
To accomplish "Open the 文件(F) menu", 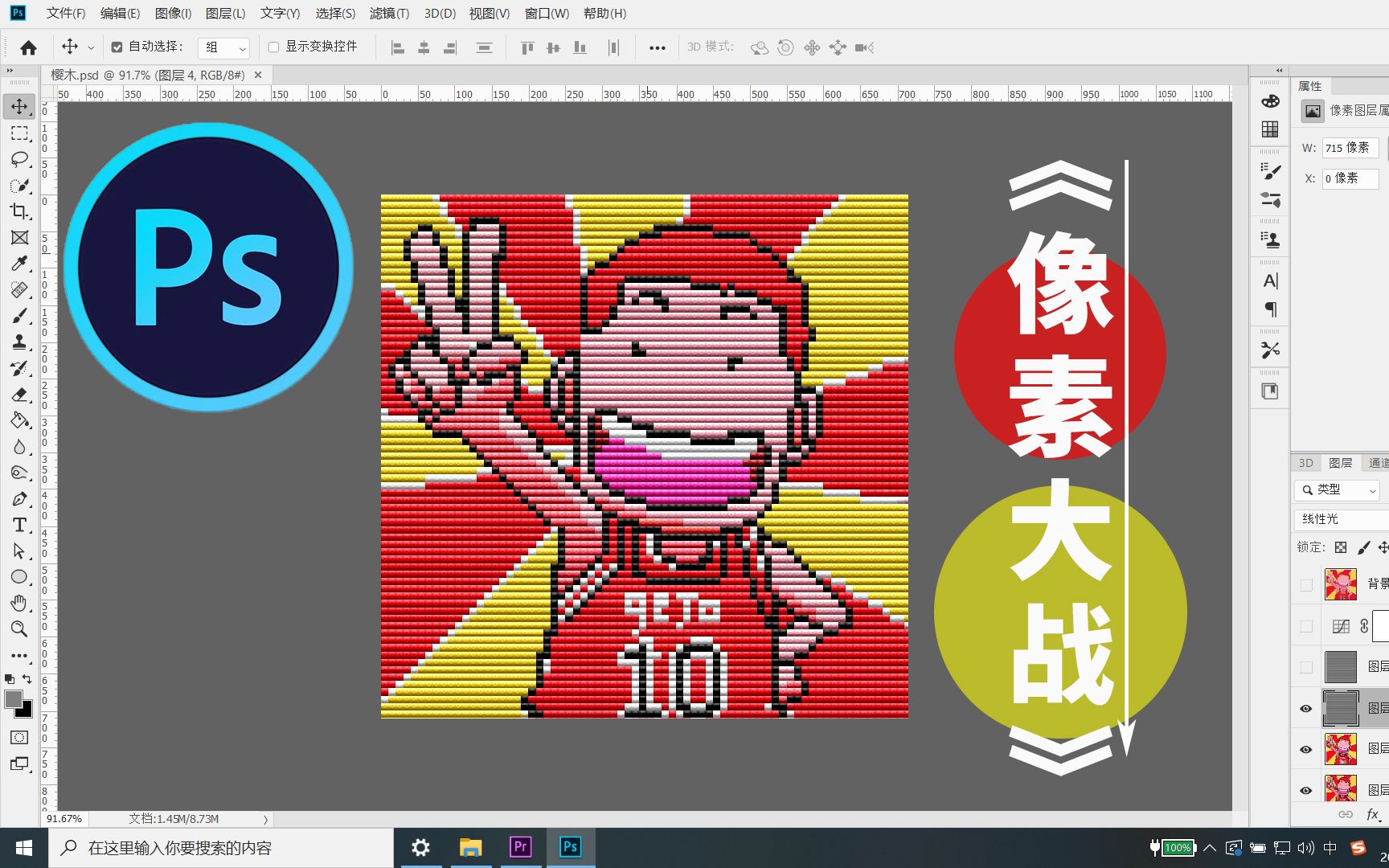I will coord(66,14).
